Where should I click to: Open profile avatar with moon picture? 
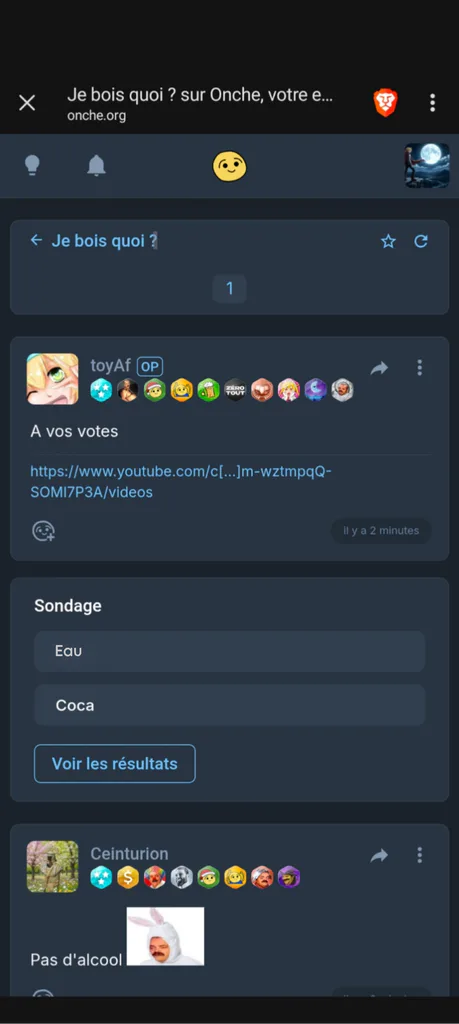tap(427, 166)
